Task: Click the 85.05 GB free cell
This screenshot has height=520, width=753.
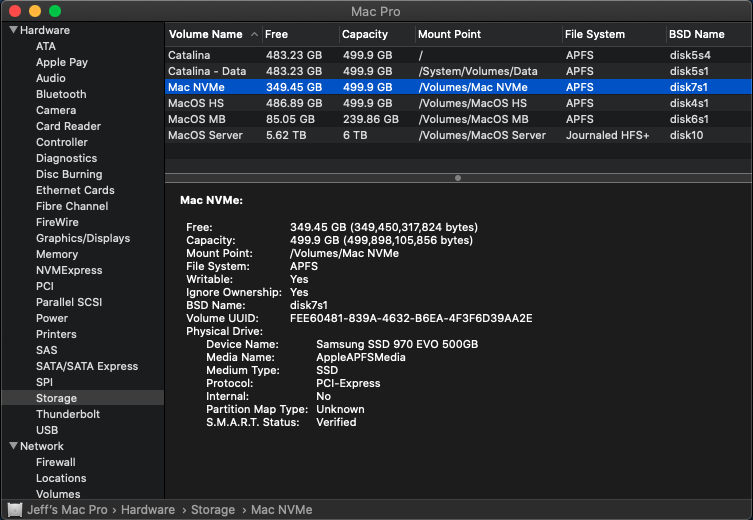Action: tap(290, 119)
